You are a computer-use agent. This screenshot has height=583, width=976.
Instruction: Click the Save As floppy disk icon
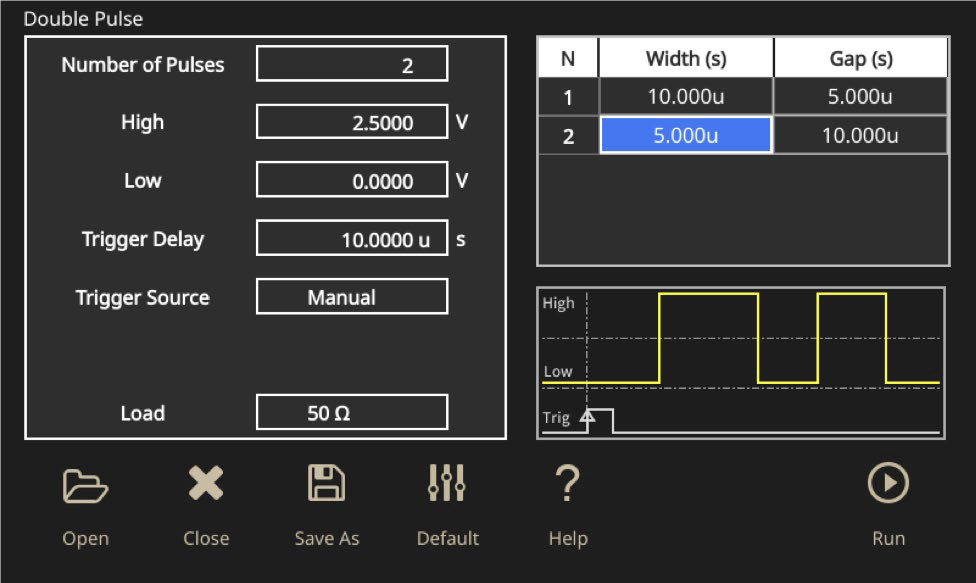[326, 485]
